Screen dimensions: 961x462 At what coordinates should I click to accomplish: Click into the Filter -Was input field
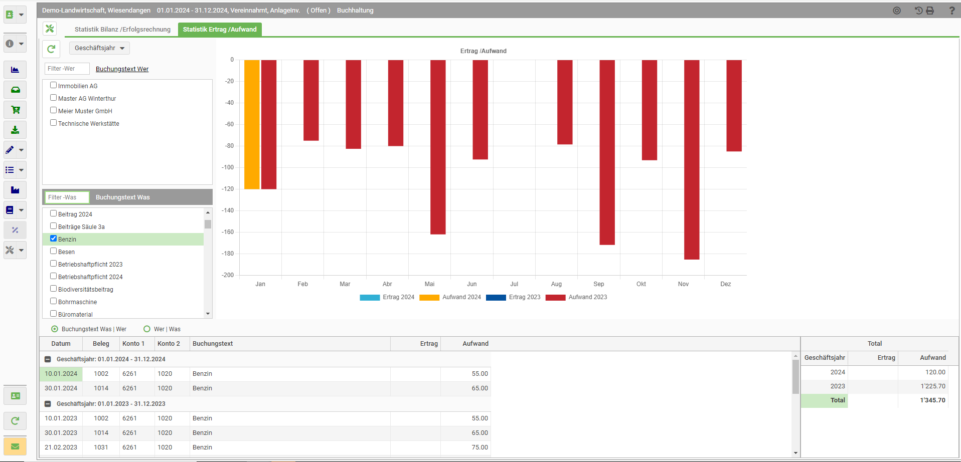tap(67, 197)
